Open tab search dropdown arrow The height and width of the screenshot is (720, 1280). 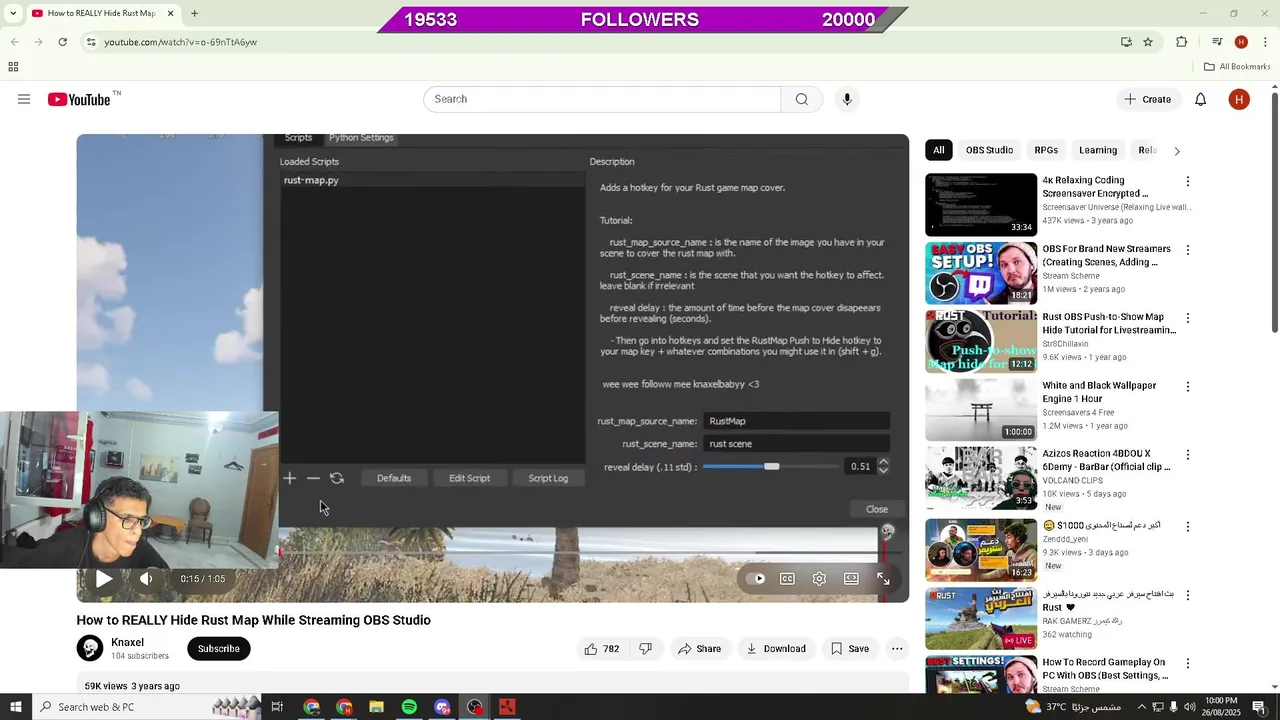point(14,14)
